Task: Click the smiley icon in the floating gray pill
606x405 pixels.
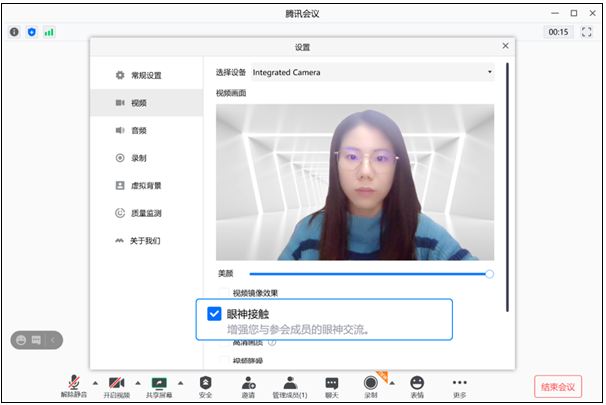Action: pos(21,340)
